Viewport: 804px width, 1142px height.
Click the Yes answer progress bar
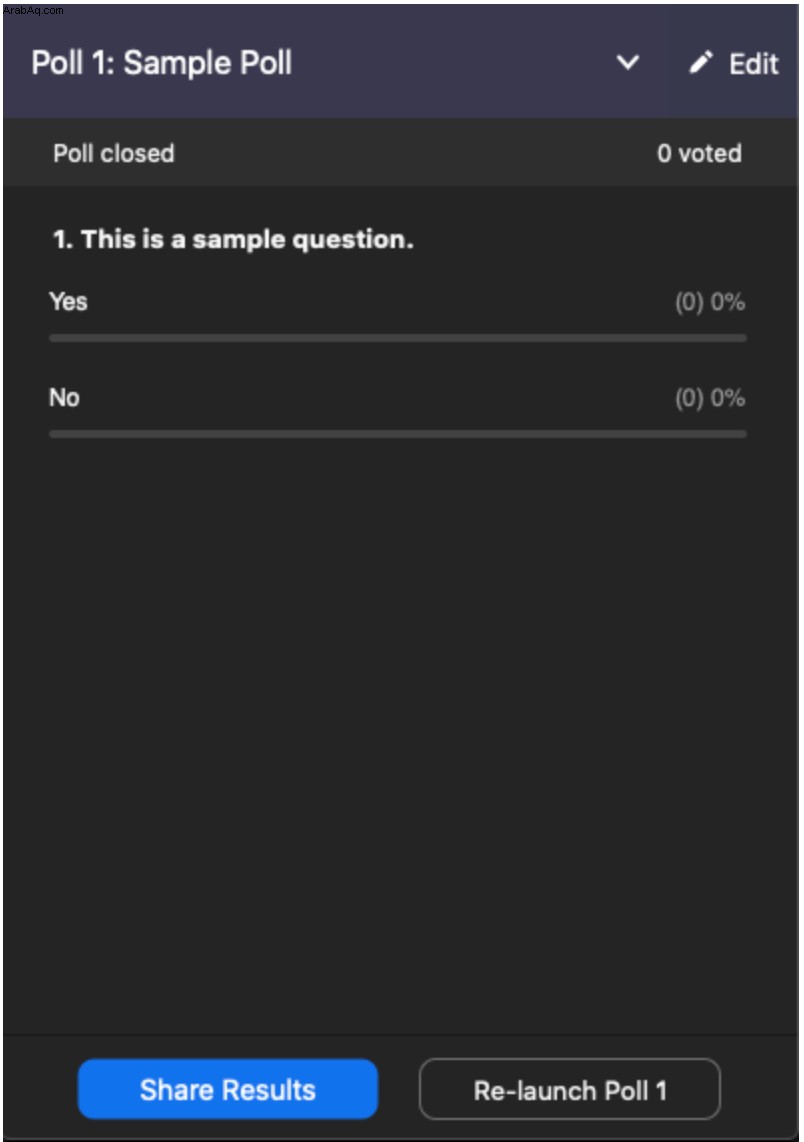pyautogui.click(x=398, y=338)
